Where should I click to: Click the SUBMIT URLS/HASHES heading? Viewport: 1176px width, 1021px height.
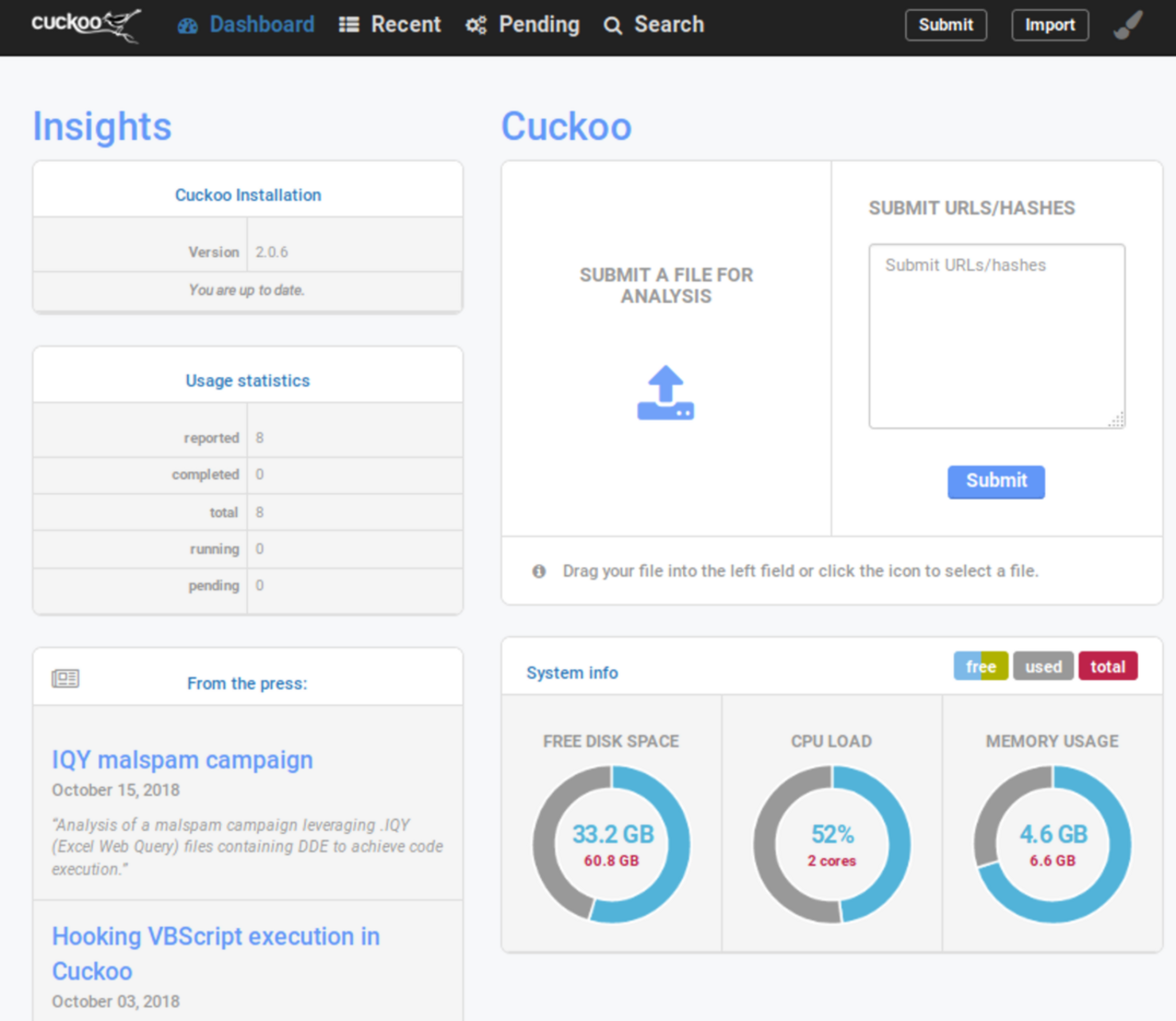pyautogui.click(x=972, y=208)
